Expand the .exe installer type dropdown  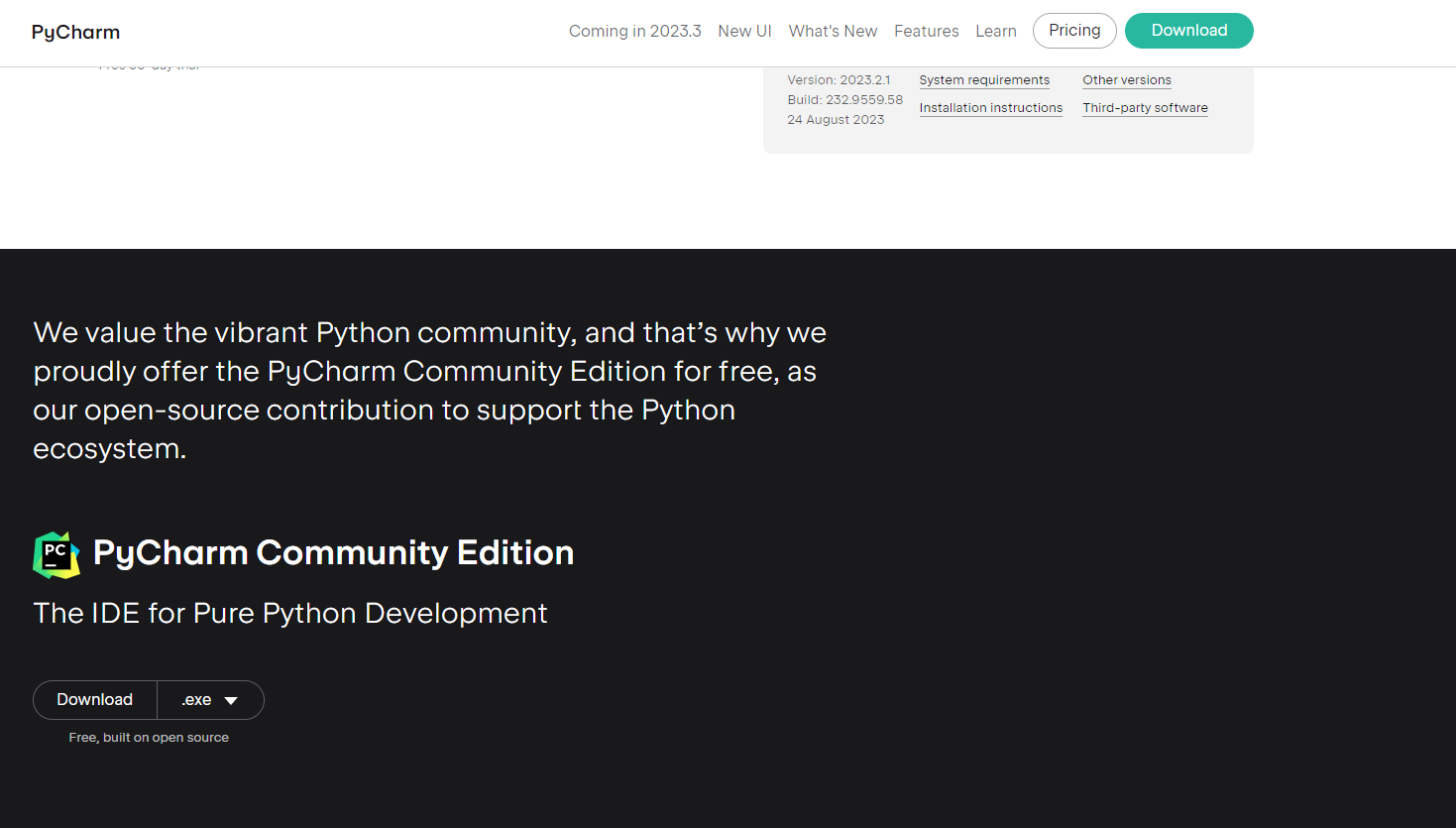click(x=210, y=700)
